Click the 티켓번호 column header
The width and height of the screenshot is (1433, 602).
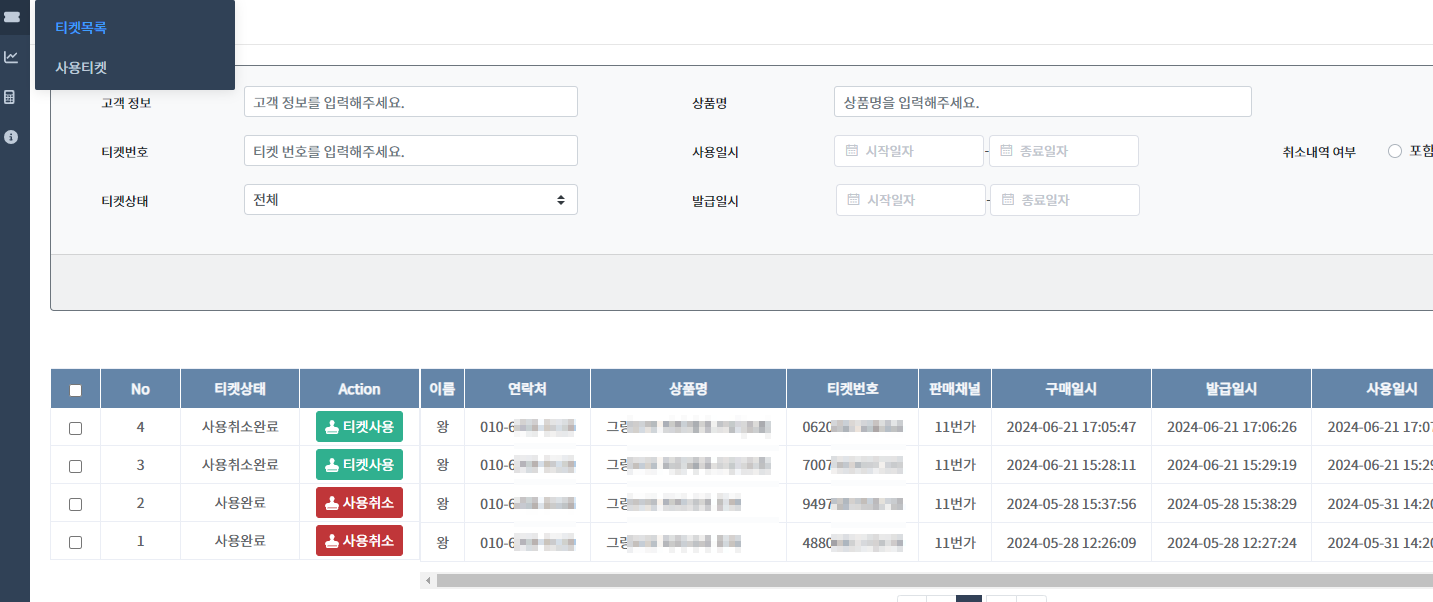pos(852,389)
